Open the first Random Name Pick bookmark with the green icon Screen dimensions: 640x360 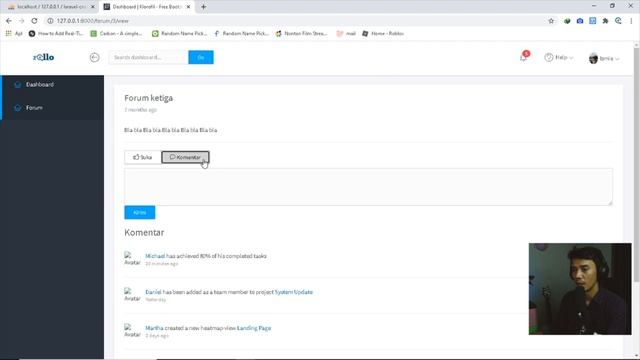pyautogui.click(x=180, y=33)
